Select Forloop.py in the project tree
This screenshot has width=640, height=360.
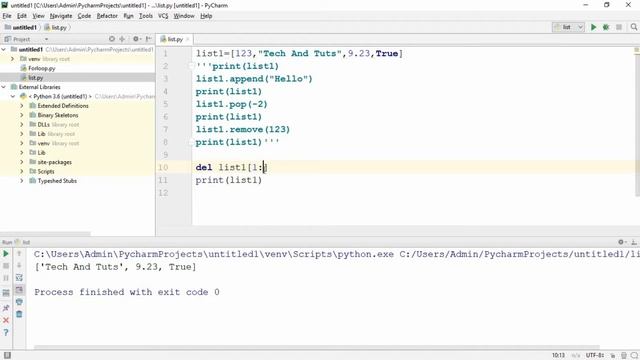tap(42, 68)
